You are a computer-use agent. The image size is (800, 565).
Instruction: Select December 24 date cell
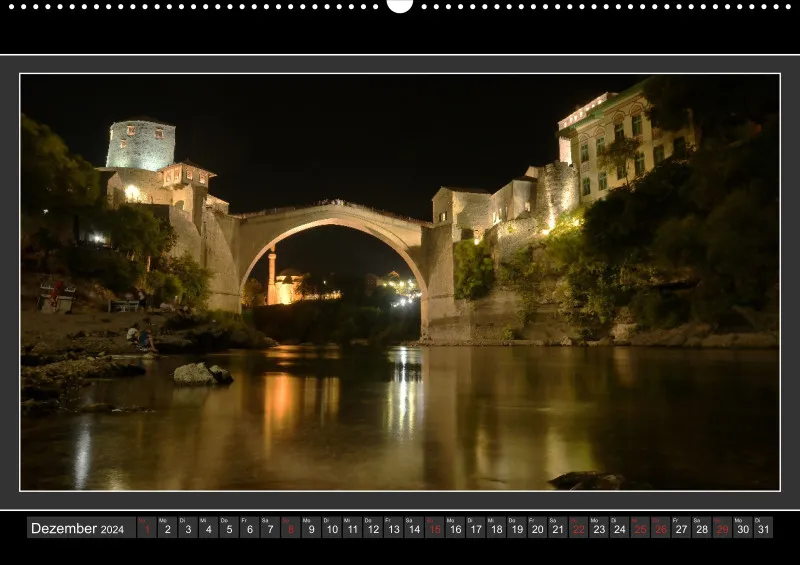pos(620,528)
